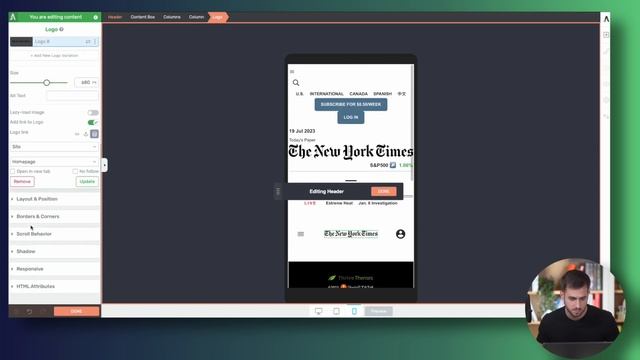Click the U.S. link in preview

[x=300, y=94]
